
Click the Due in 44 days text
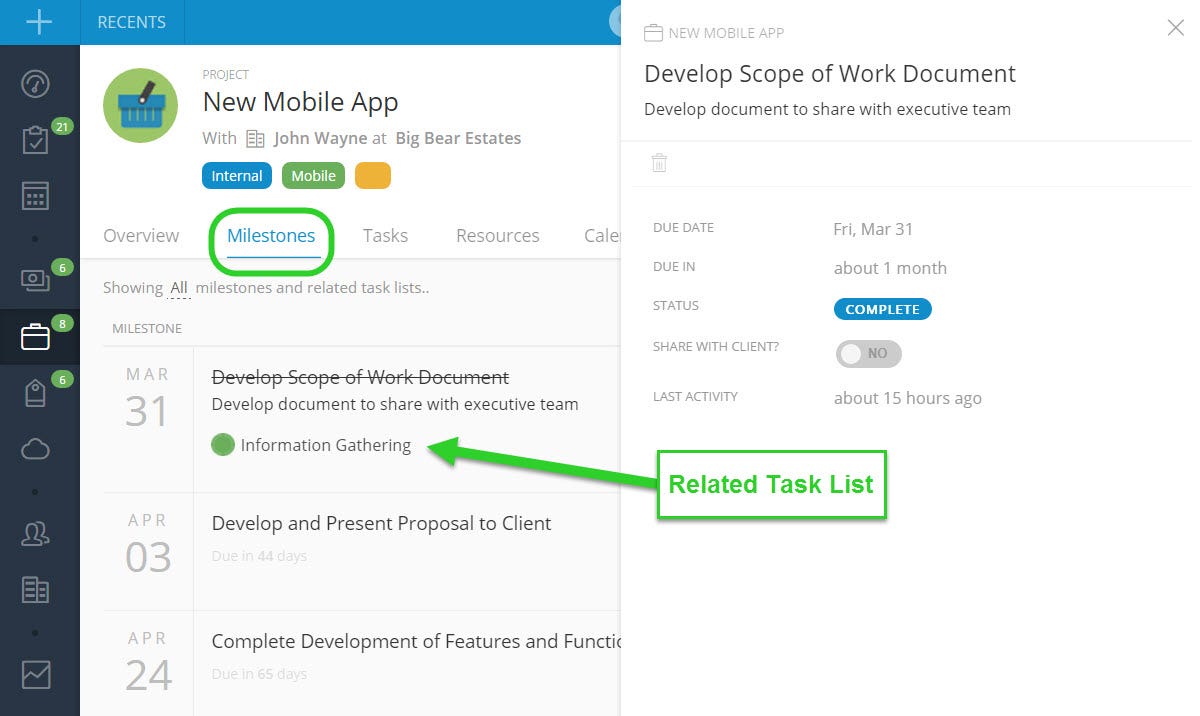259,556
